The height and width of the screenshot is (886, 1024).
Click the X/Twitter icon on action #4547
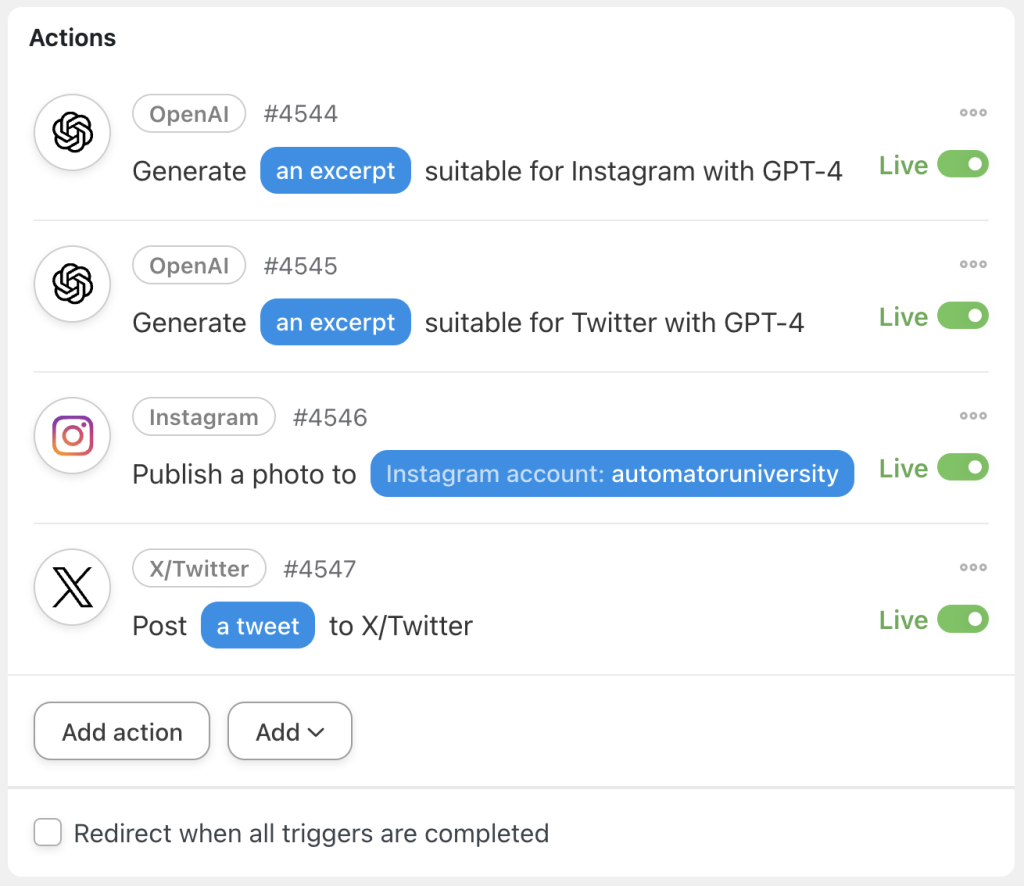[72, 587]
